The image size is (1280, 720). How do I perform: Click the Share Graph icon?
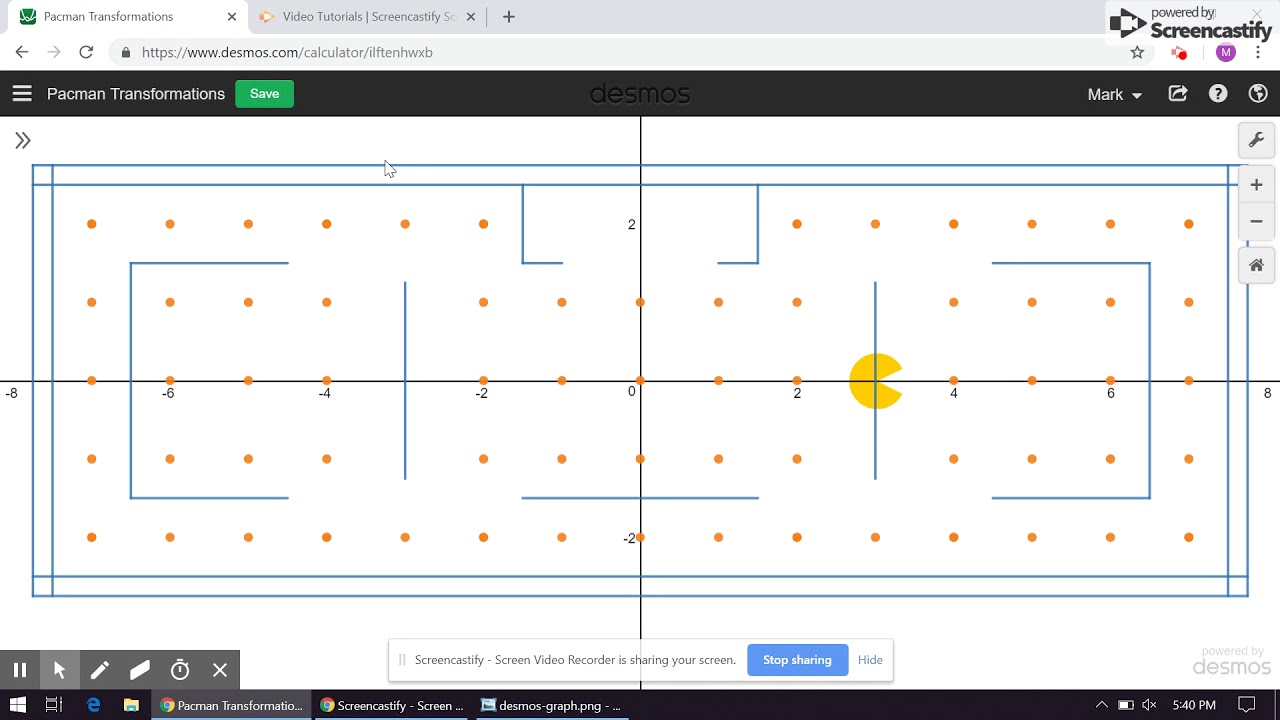(x=1178, y=94)
